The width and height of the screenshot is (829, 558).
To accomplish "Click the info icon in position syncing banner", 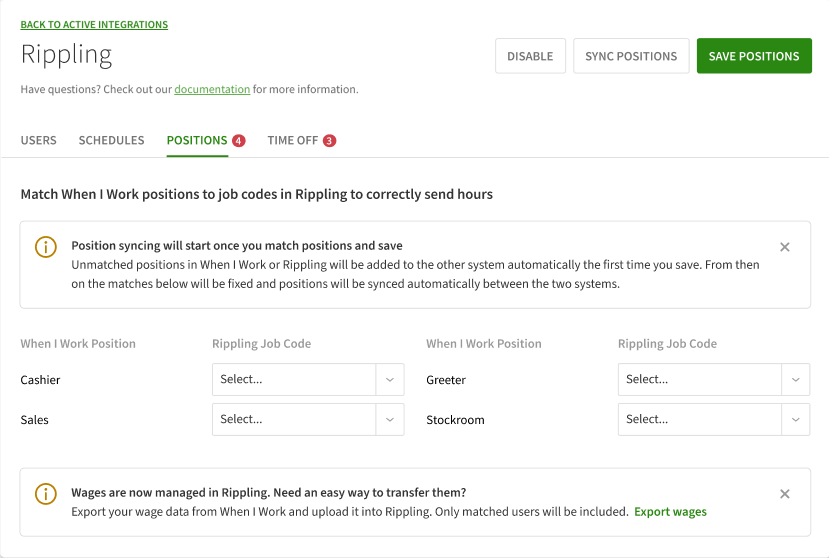I will [46, 247].
